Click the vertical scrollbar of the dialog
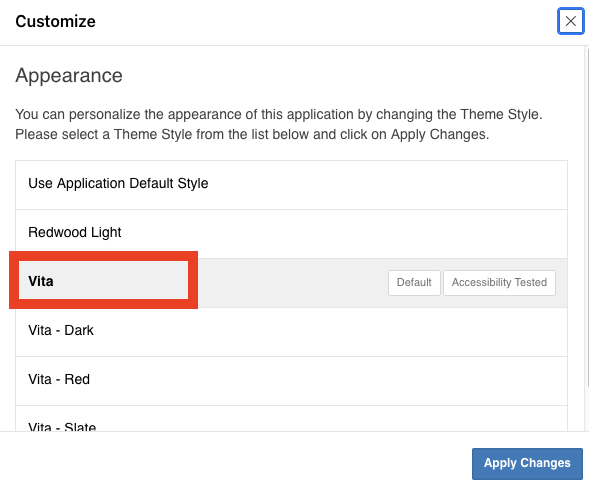Screen dimensions: 589x492 [x=587, y=218]
